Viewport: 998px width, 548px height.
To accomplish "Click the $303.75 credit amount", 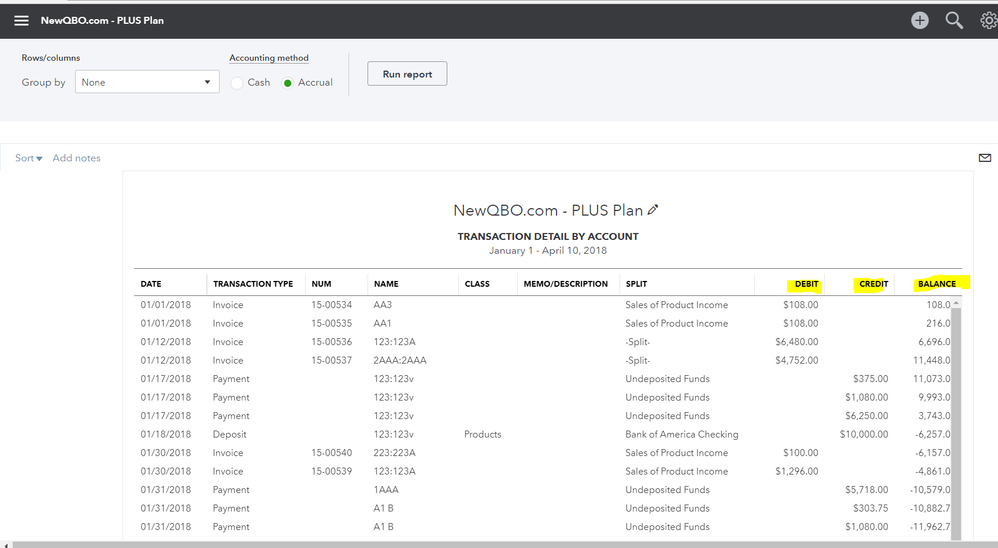I will (x=871, y=508).
